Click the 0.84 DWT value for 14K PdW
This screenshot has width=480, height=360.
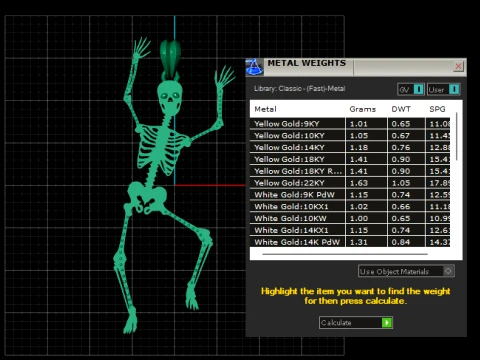[x=401, y=242]
